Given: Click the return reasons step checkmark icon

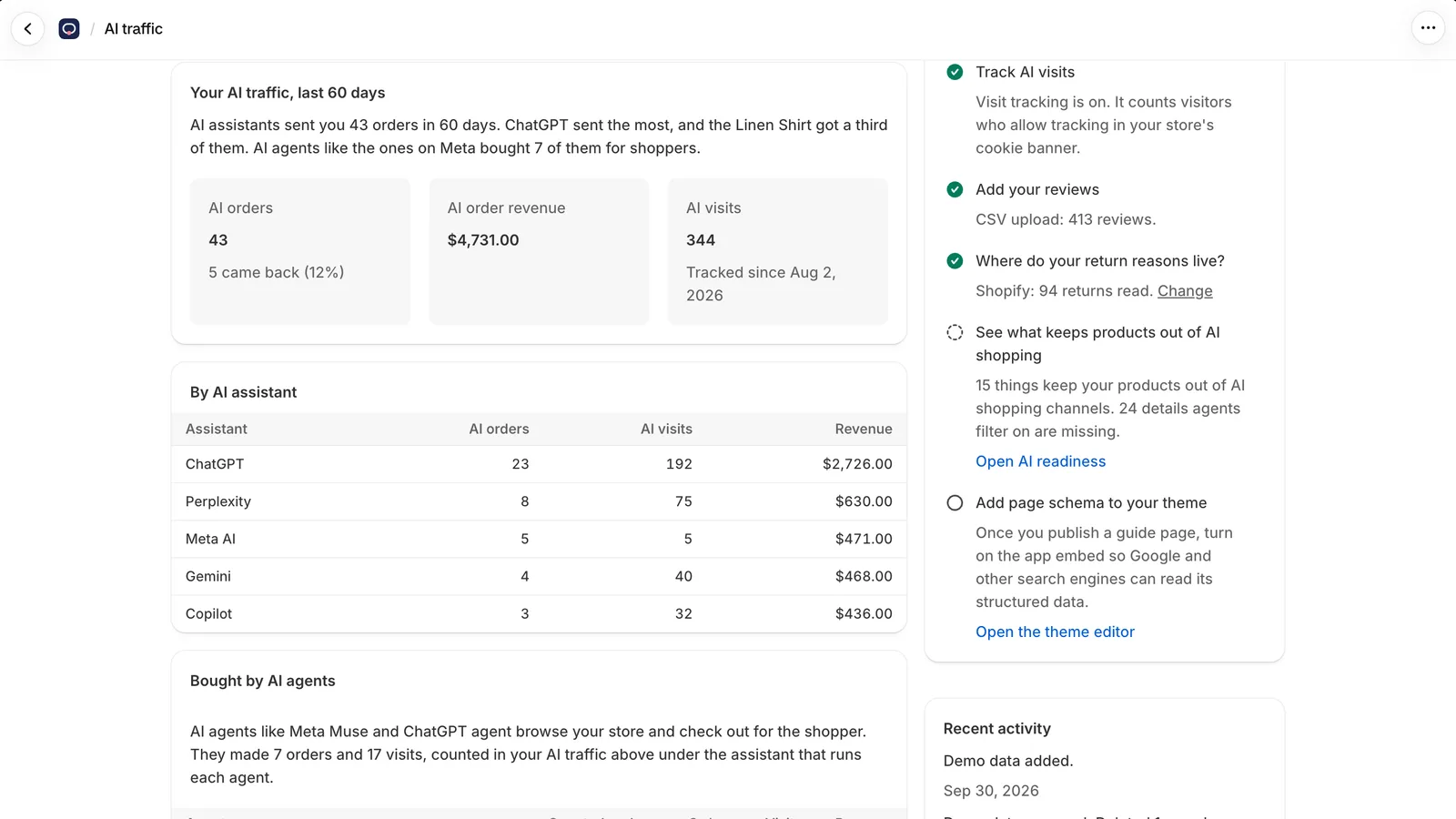Looking at the screenshot, I should (955, 261).
